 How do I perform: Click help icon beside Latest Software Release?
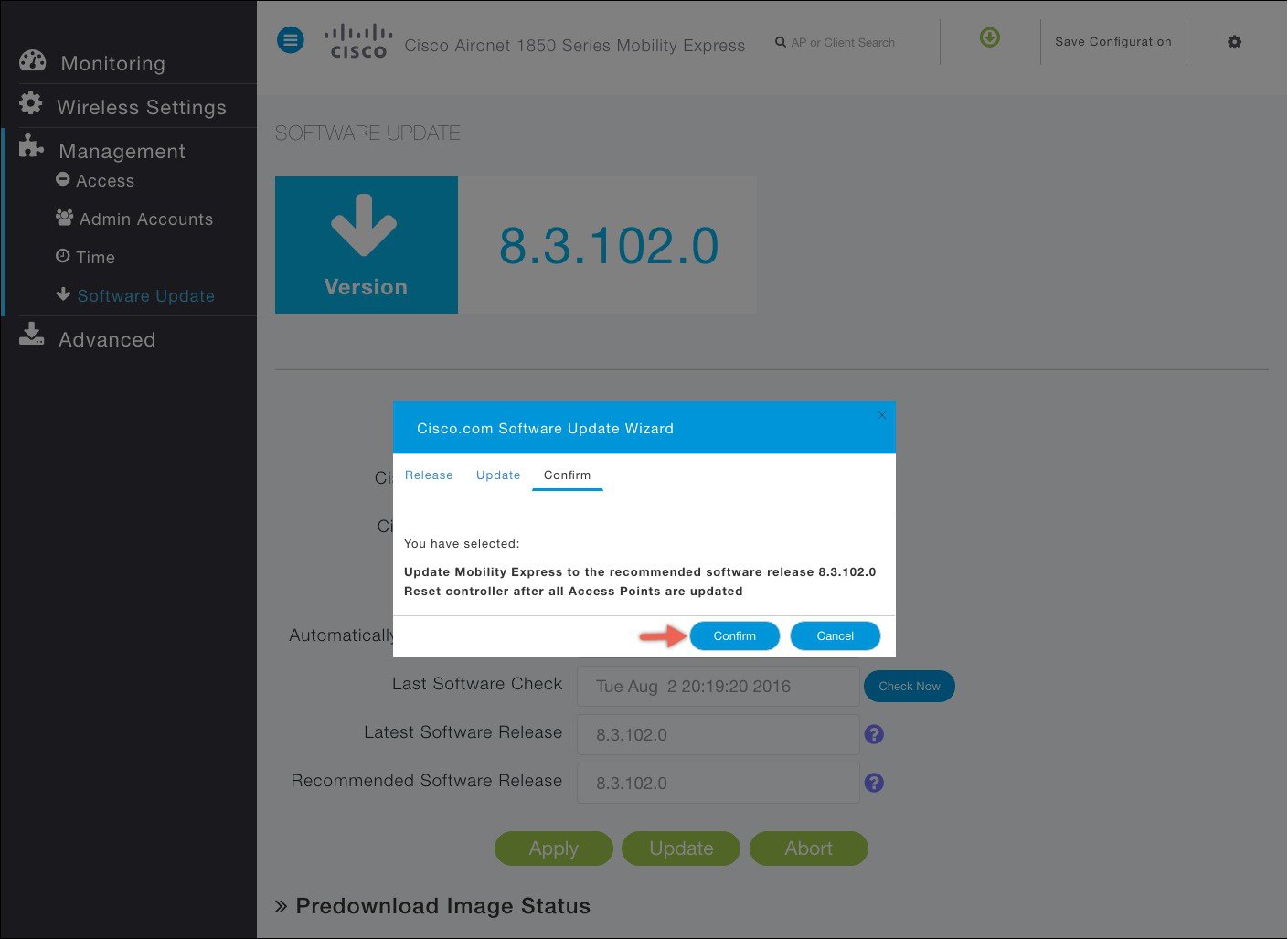click(874, 734)
